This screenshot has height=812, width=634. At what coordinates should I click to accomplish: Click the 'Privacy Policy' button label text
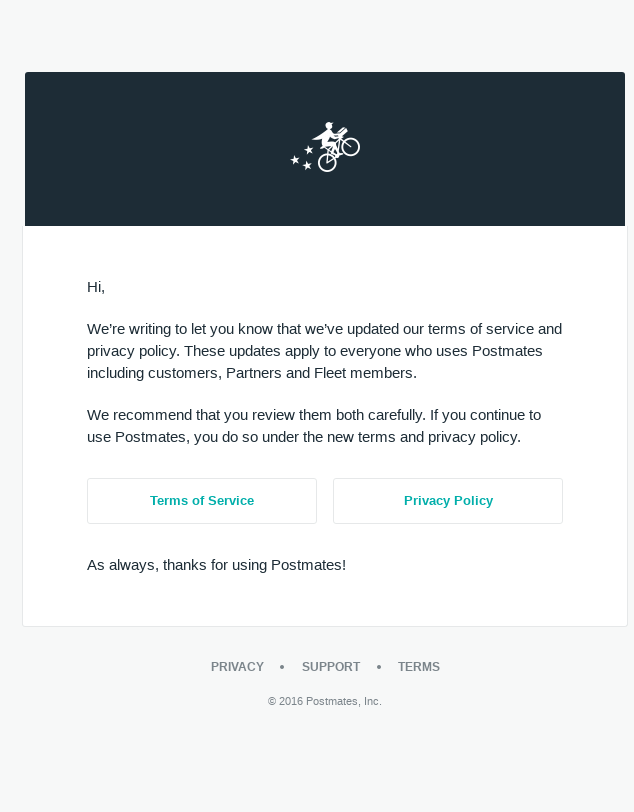(x=448, y=500)
